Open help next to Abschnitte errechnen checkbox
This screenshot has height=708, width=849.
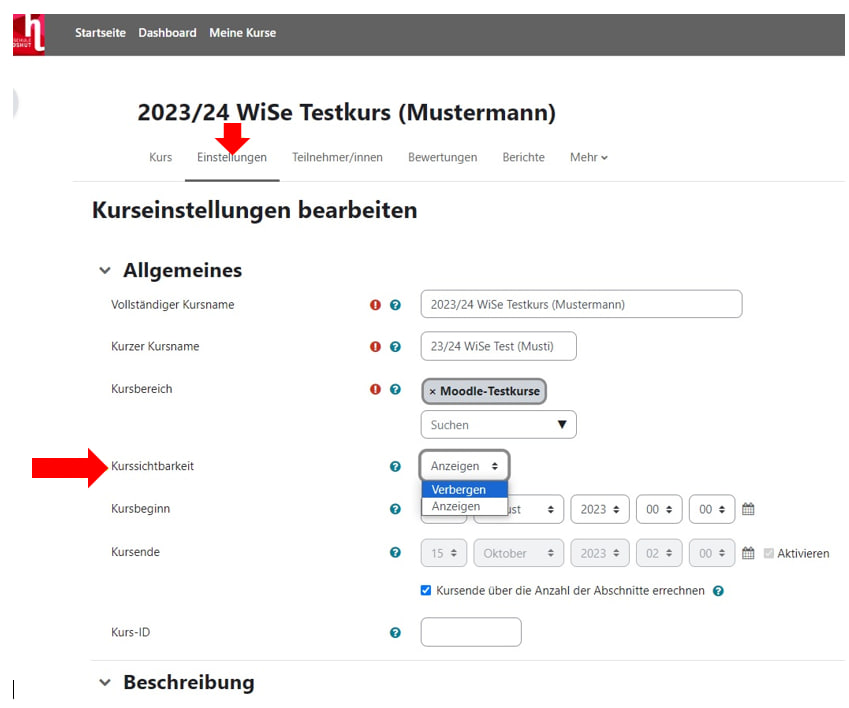(x=718, y=590)
